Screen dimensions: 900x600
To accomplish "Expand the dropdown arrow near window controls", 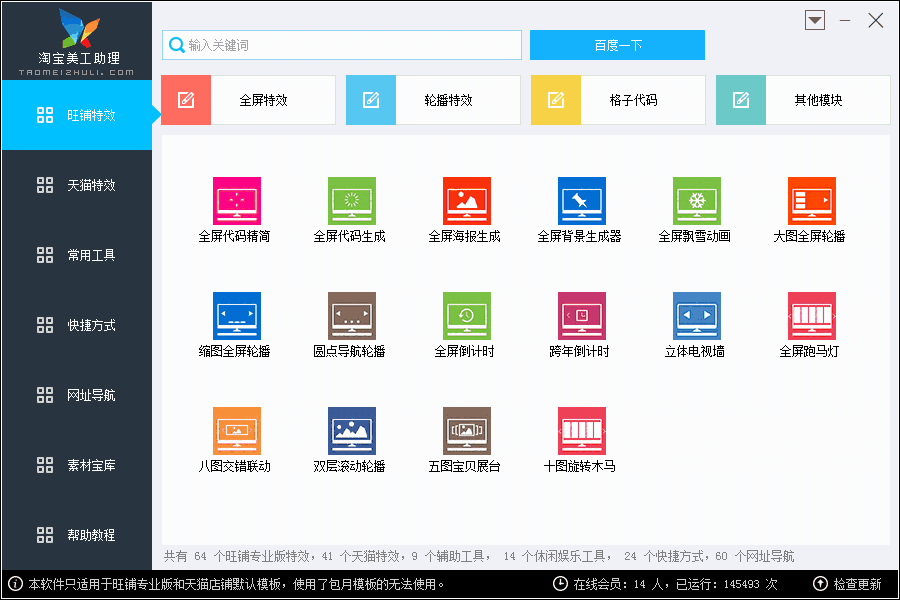I will coord(814,20).
